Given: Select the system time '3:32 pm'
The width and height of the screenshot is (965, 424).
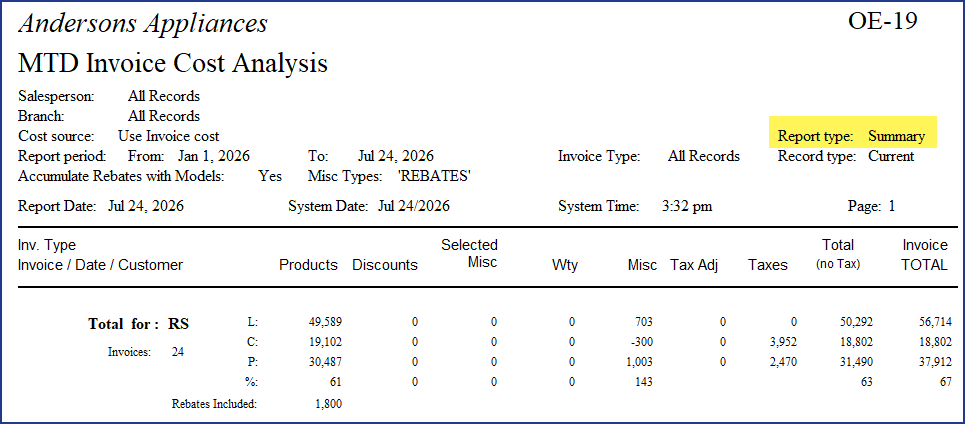Looking at the screenshot, I should (687, 206).
